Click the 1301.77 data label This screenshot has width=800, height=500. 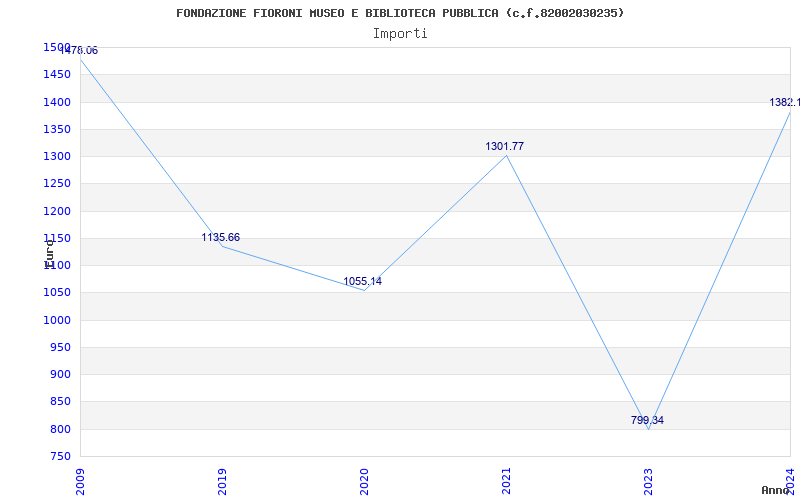click(505, 146)
